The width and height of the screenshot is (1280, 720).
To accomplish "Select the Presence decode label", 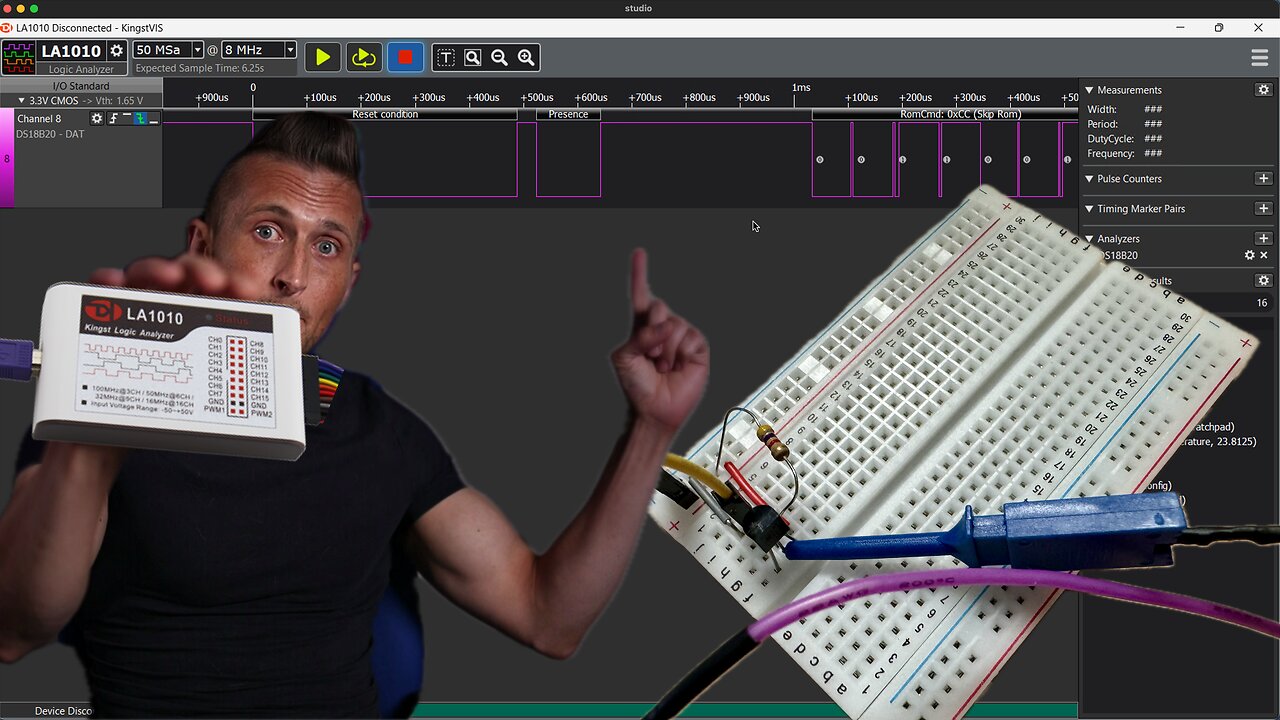I will 568,114.
